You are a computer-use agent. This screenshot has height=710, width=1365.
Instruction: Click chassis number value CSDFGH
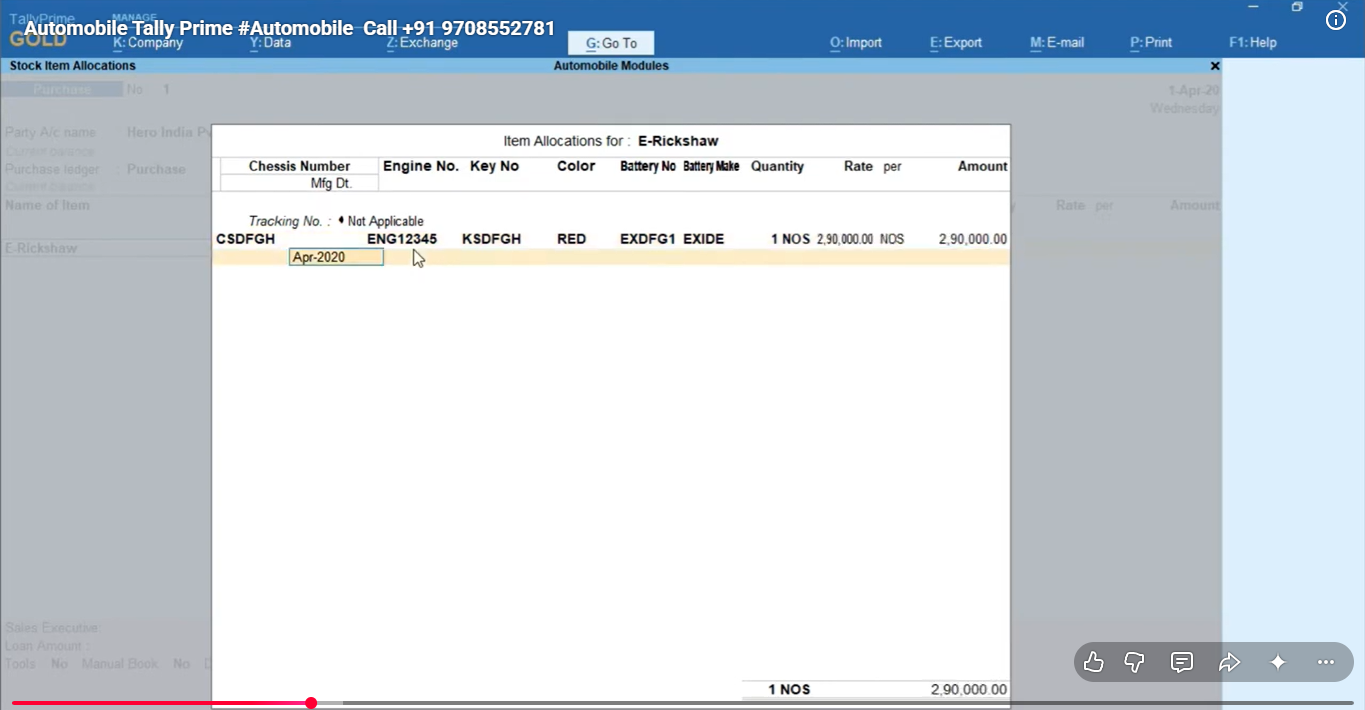click(x=245, y=239)
